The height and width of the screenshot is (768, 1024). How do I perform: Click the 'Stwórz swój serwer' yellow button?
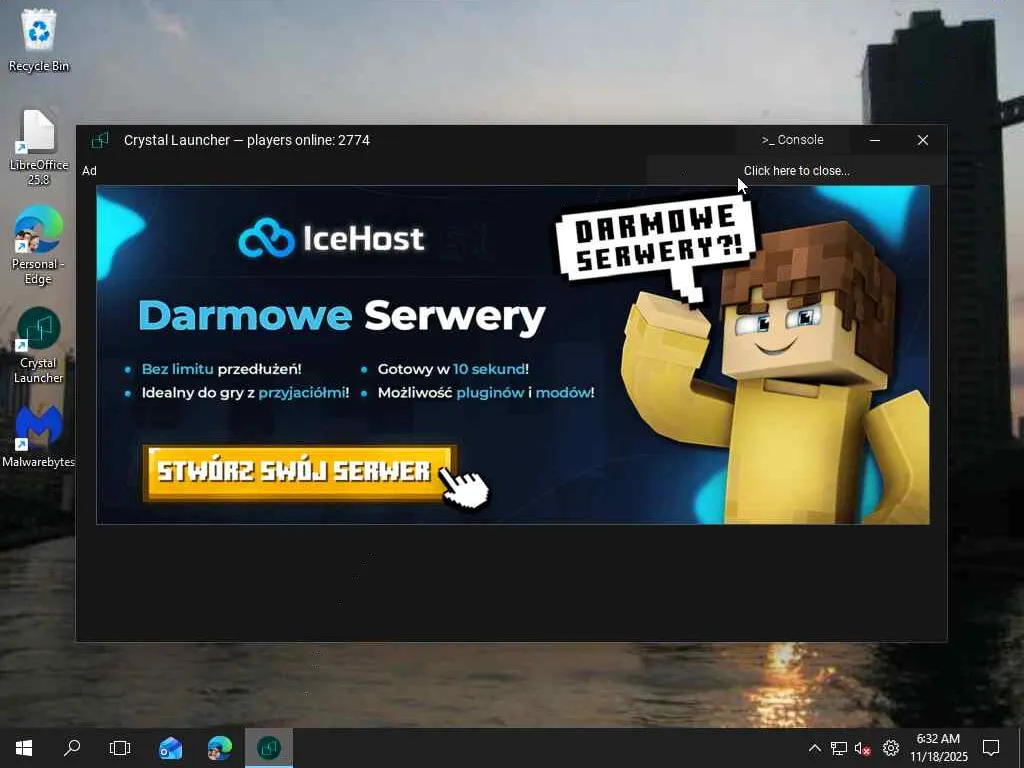pos(298,473)
